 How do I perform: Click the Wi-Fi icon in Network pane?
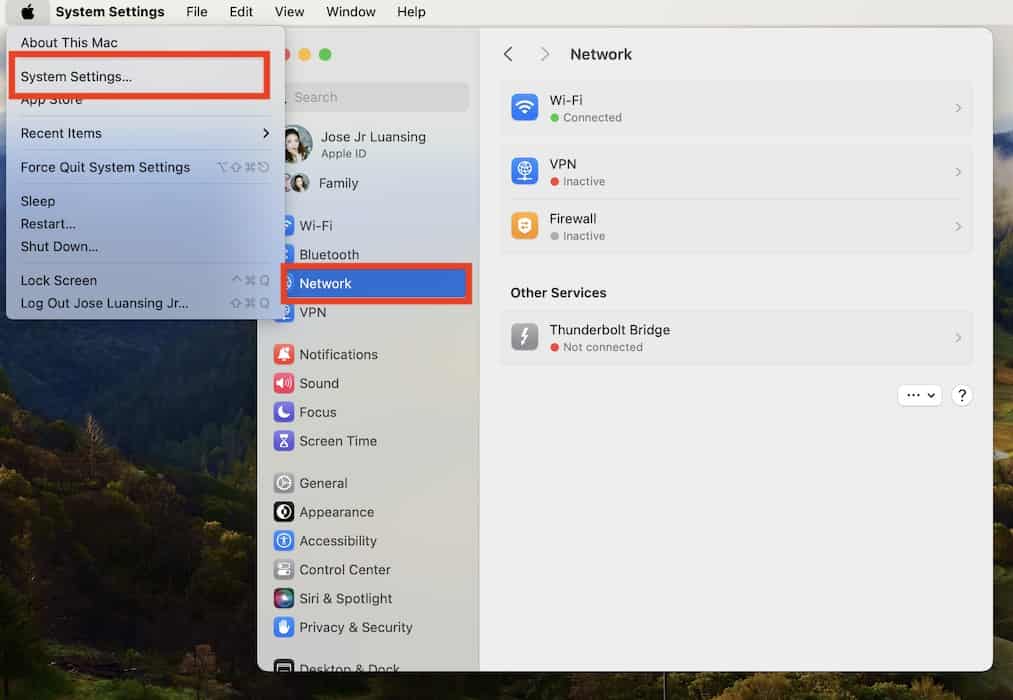pyautogui.click(x=524, y=108)
